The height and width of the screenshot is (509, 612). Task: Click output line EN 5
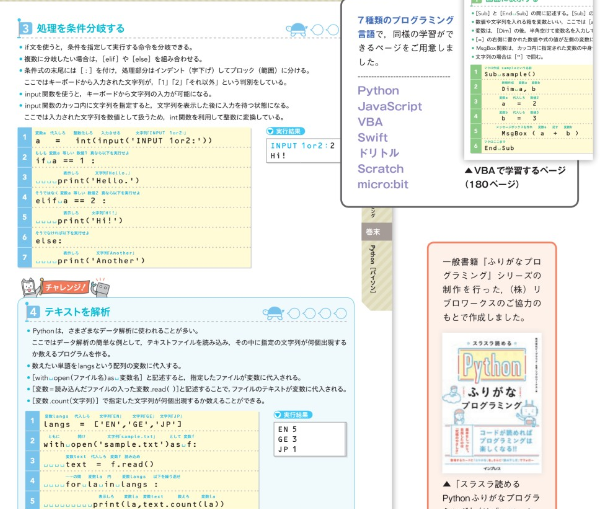[x=287, y=429]
